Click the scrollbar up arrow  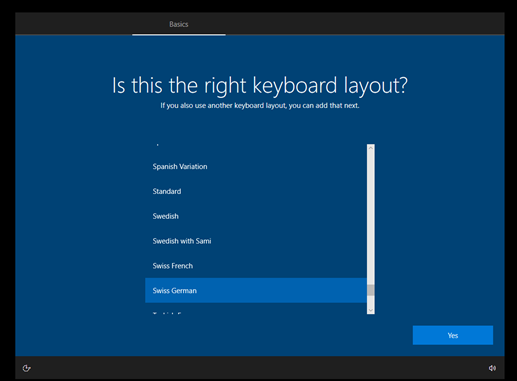coord(371,148)
